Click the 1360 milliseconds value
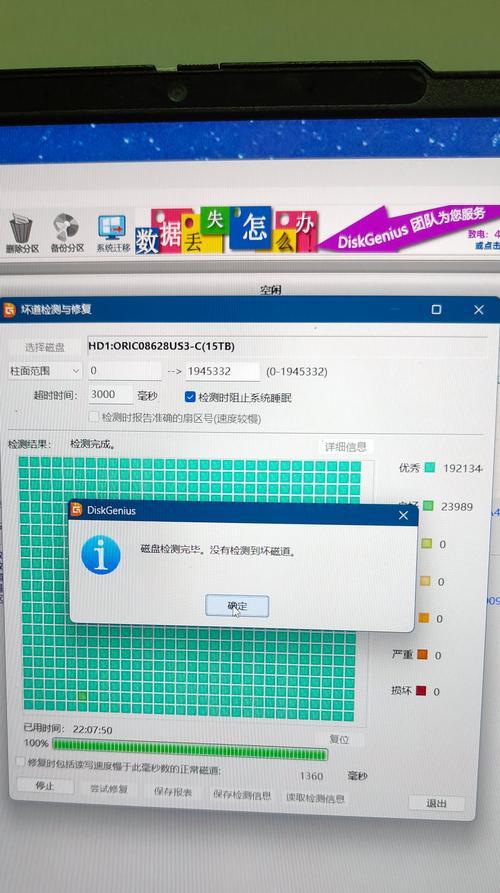500x893 pixels. 311,776
